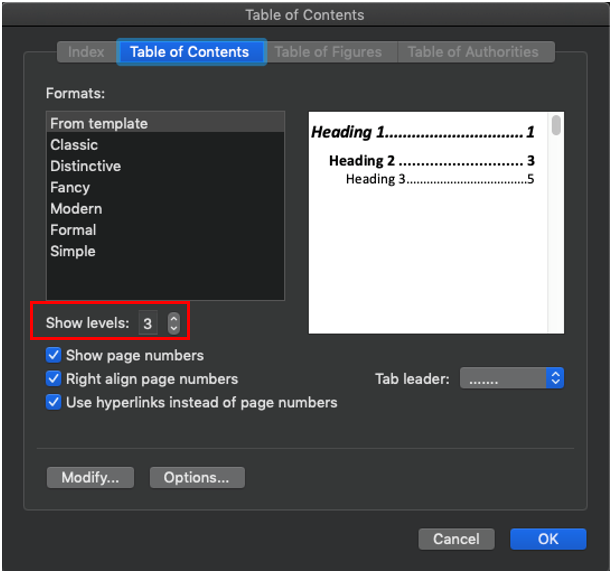
Task: Open the Tab leader dropdown
Action: [x=512, y=379]
